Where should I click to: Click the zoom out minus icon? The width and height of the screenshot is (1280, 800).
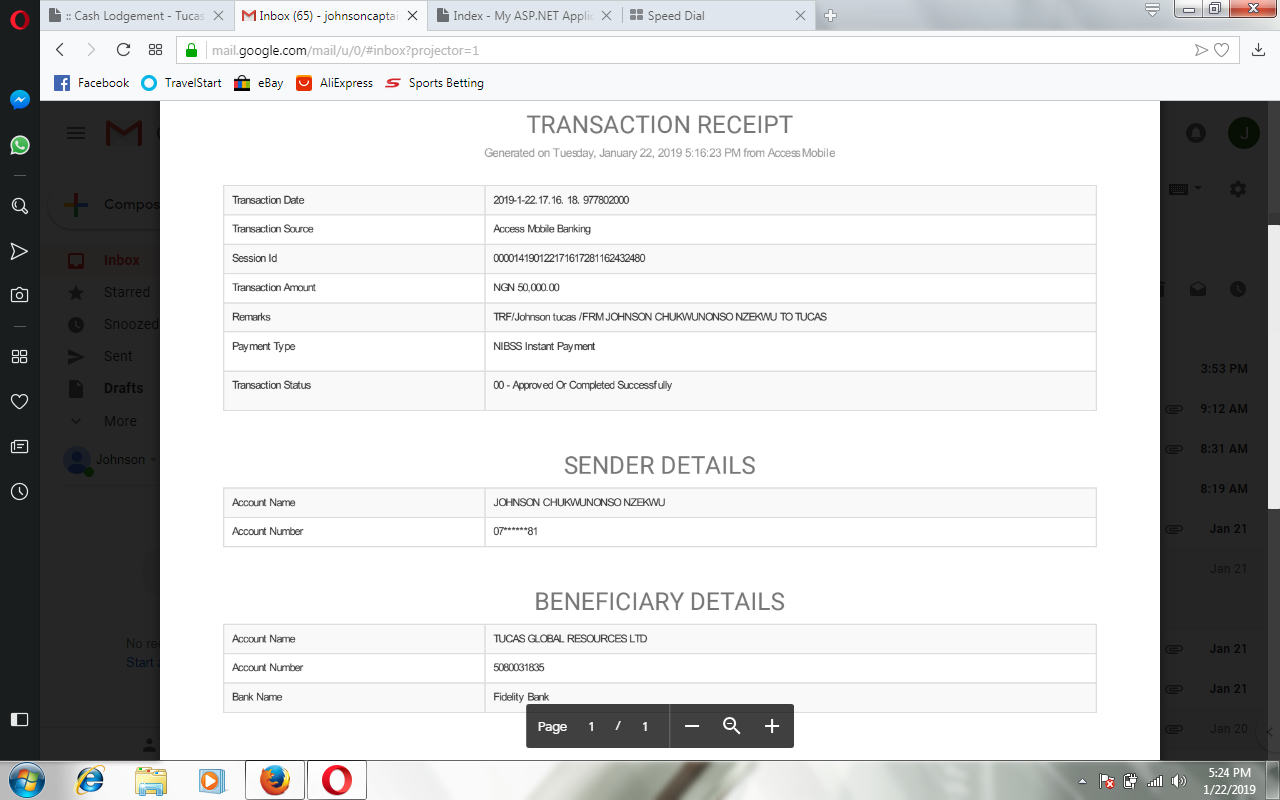[x=691, y=726]
